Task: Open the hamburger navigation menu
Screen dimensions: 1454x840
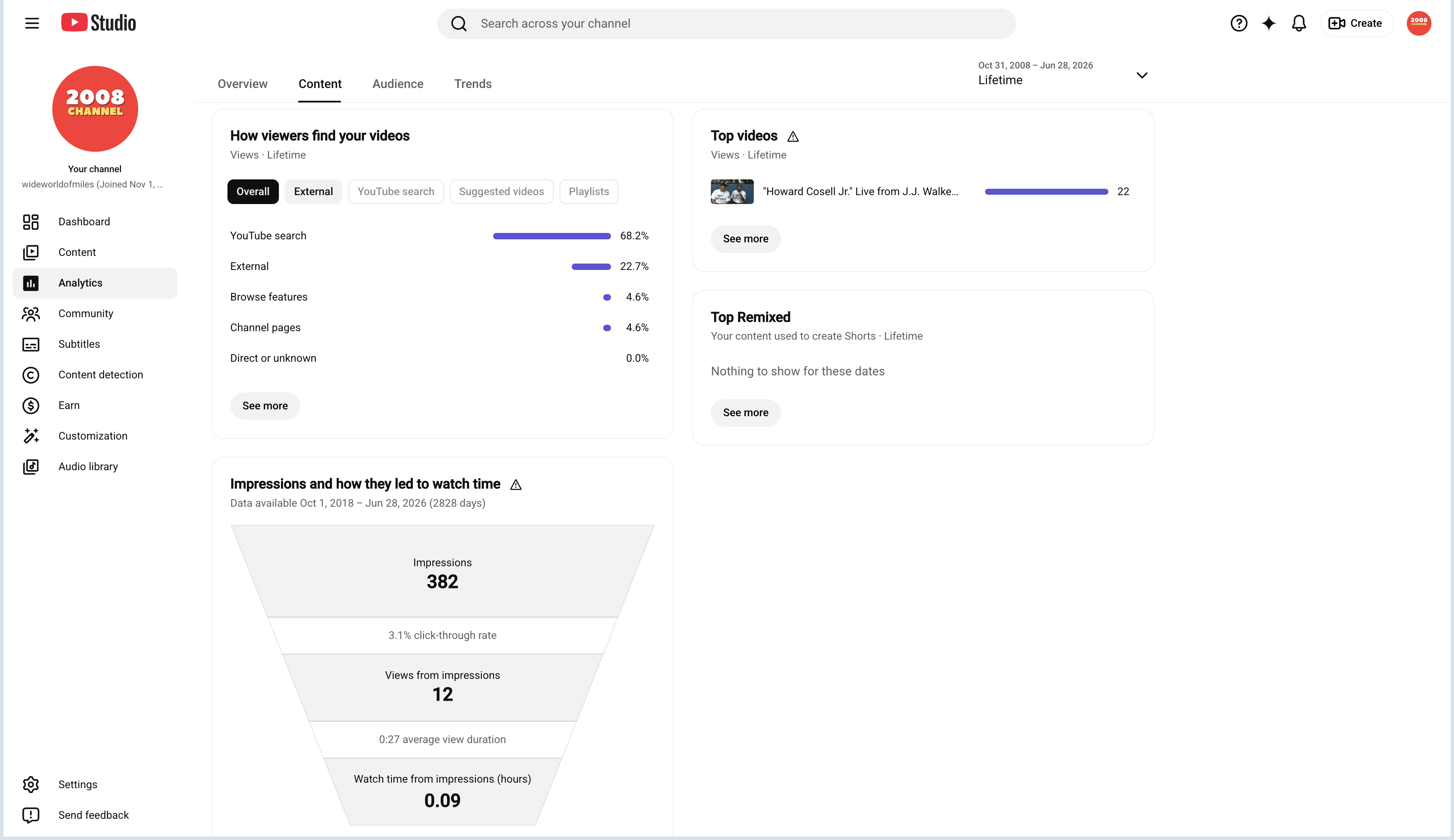Action: 32,23
